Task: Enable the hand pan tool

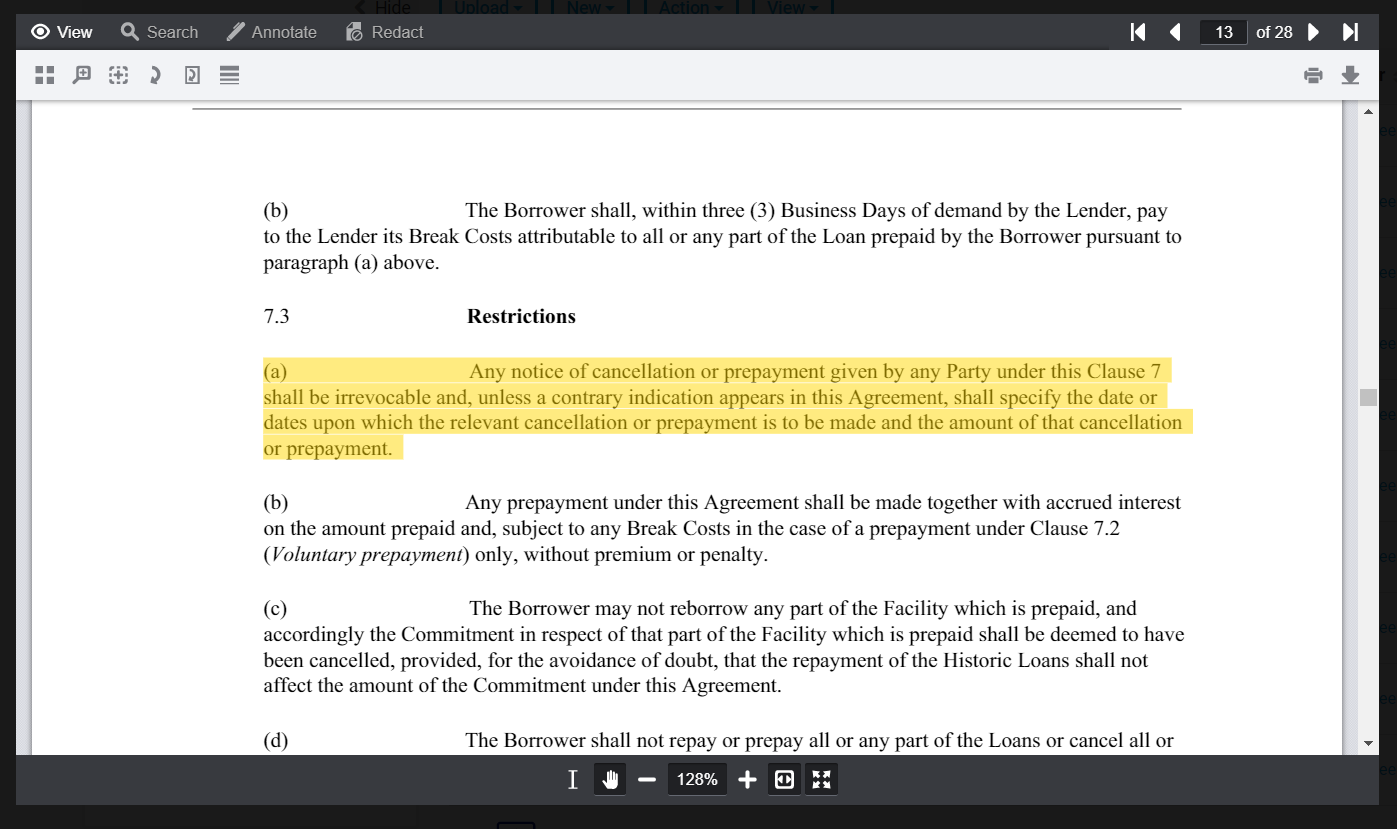Action: 610,780
